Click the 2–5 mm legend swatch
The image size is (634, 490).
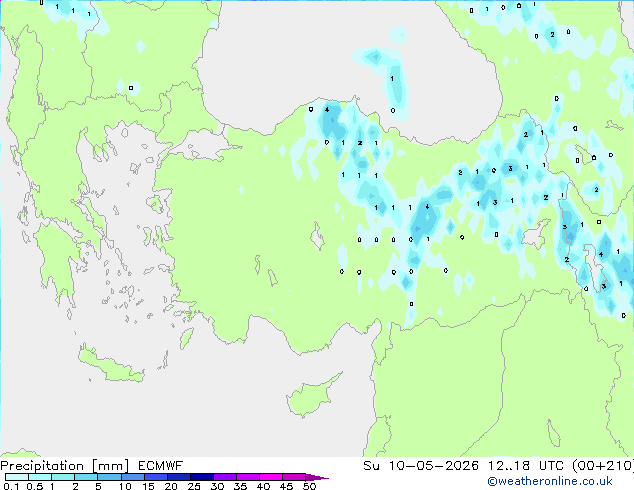86,477
